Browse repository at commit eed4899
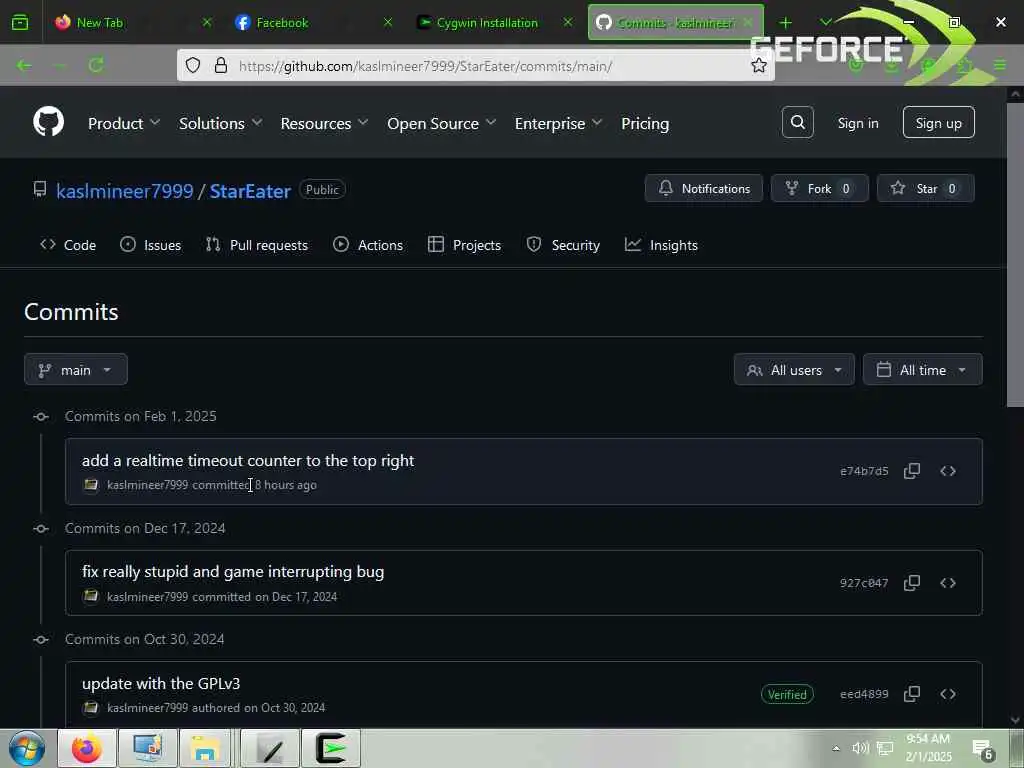Screen dimensions: 1024x768 pos(948,694)
